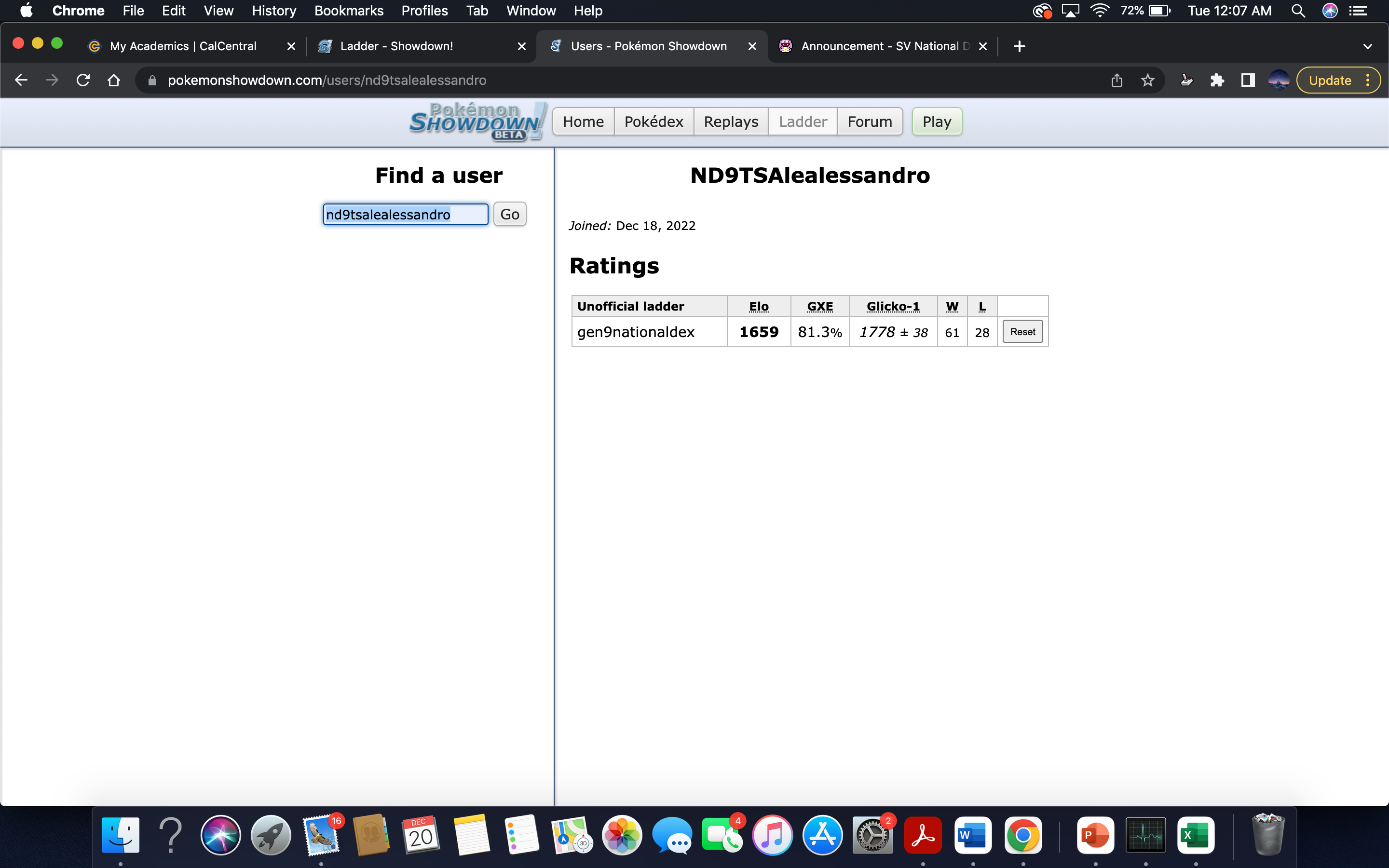This screenshot has width=1389, height=868.
Task: Open the new tab plus button
Action: pos(1020,46)
